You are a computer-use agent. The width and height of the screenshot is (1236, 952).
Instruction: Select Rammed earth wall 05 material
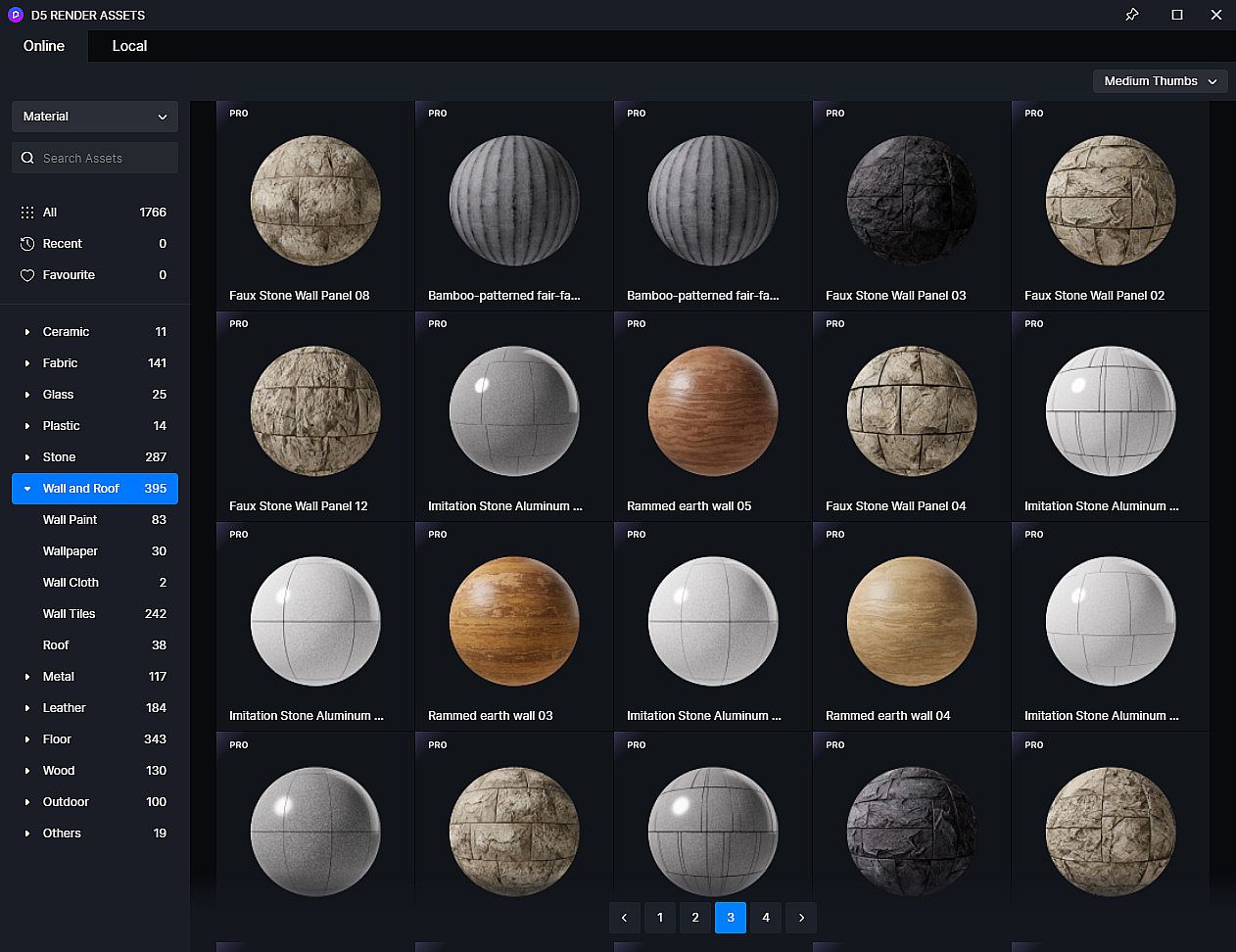tap(713, 411)
